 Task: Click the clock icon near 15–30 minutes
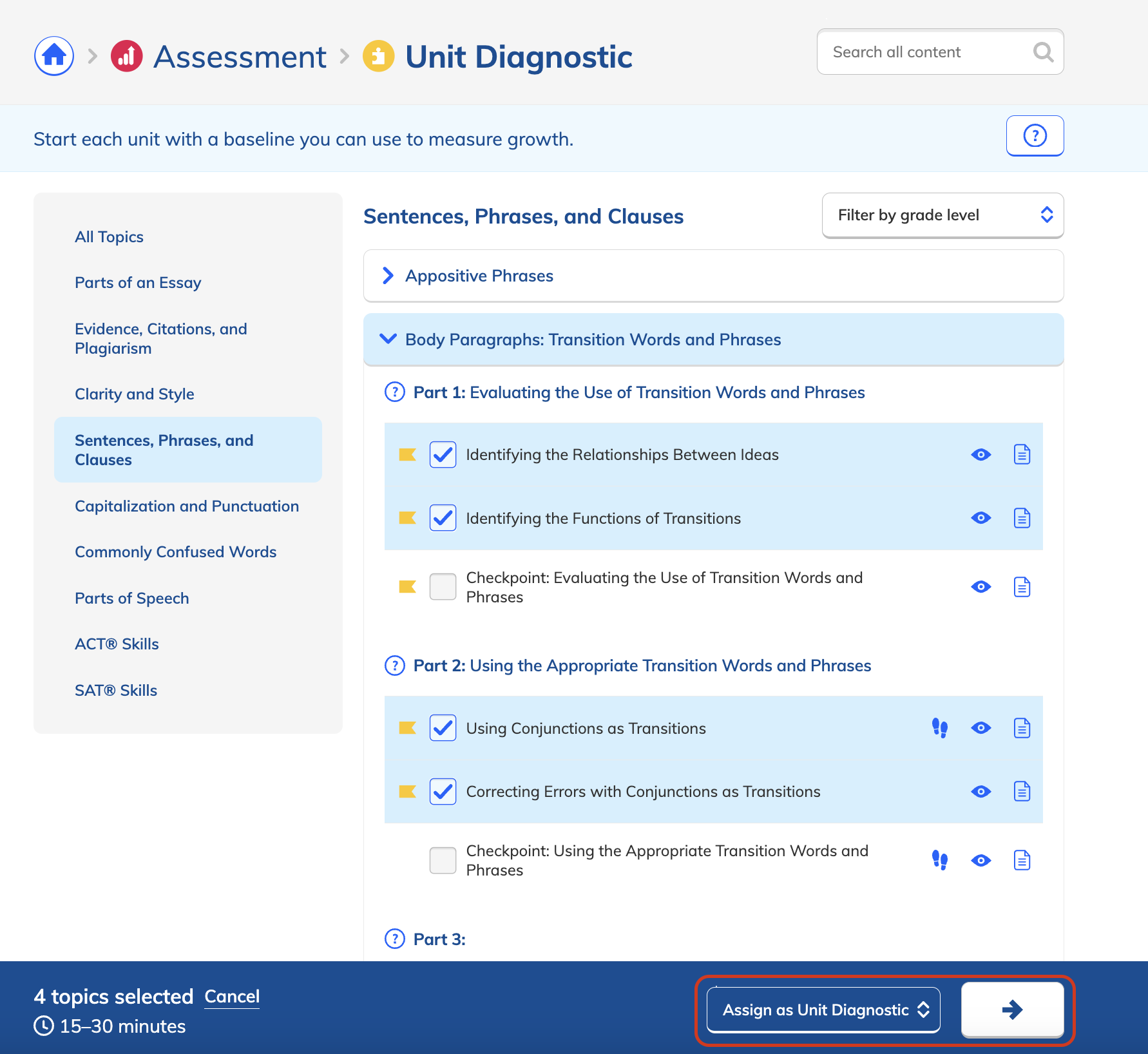coord(44,1026)
